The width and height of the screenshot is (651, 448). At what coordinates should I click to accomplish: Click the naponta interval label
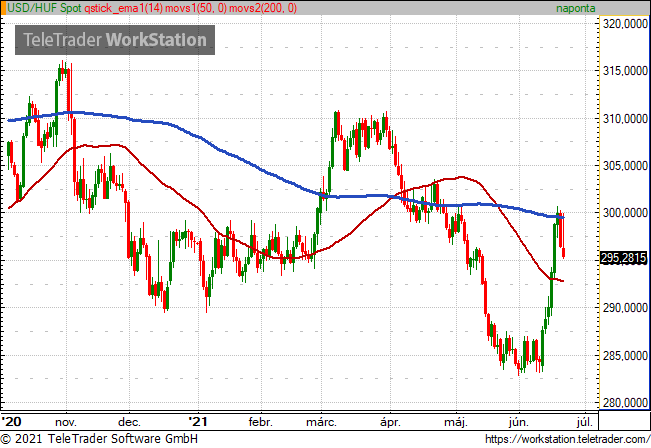point(575,8)
